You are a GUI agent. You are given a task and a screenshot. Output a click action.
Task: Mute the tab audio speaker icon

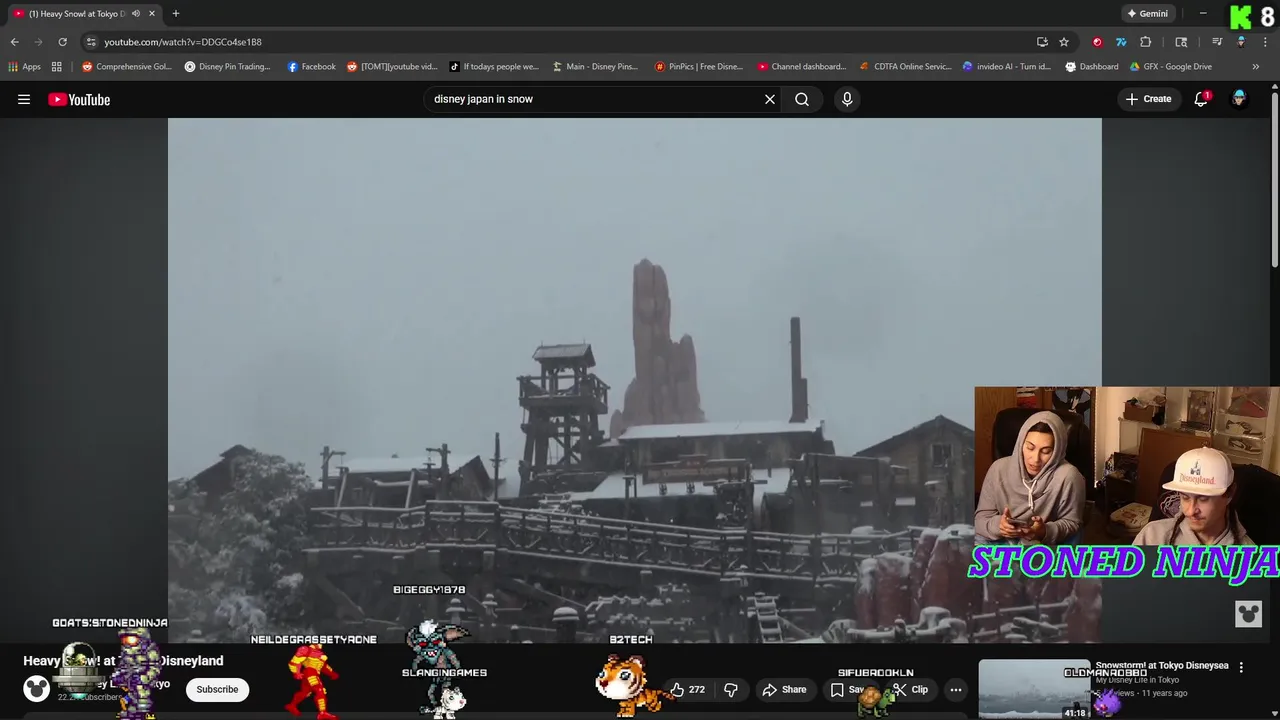pos(136,14)
